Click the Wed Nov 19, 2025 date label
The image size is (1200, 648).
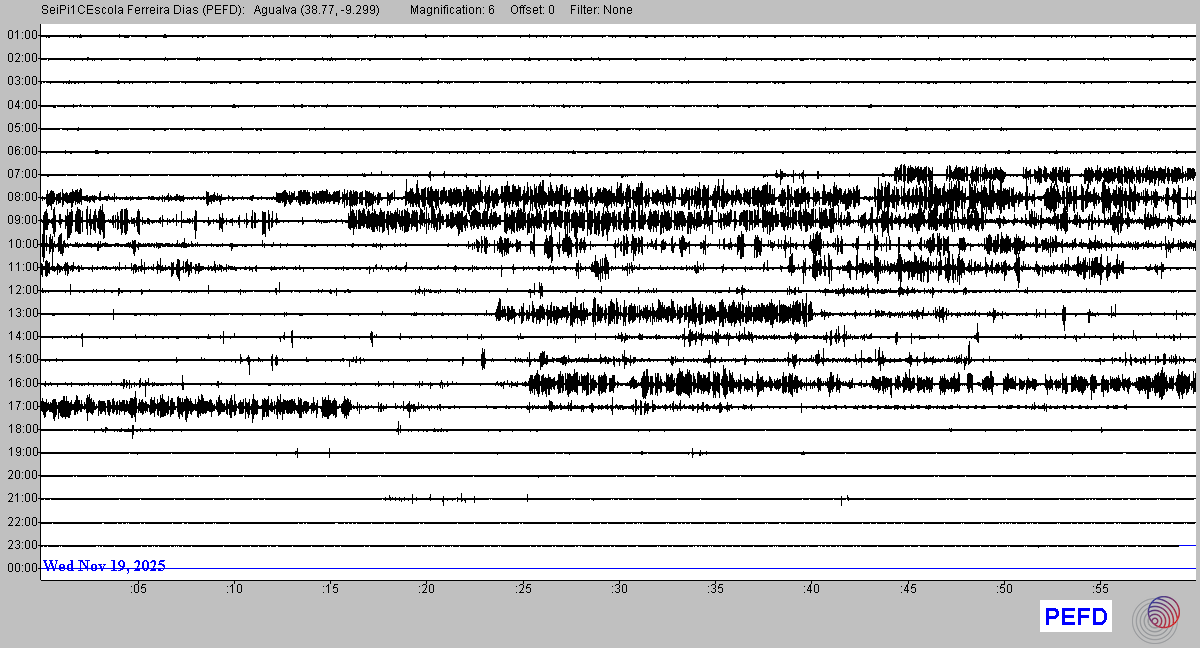tap(104, 566)
